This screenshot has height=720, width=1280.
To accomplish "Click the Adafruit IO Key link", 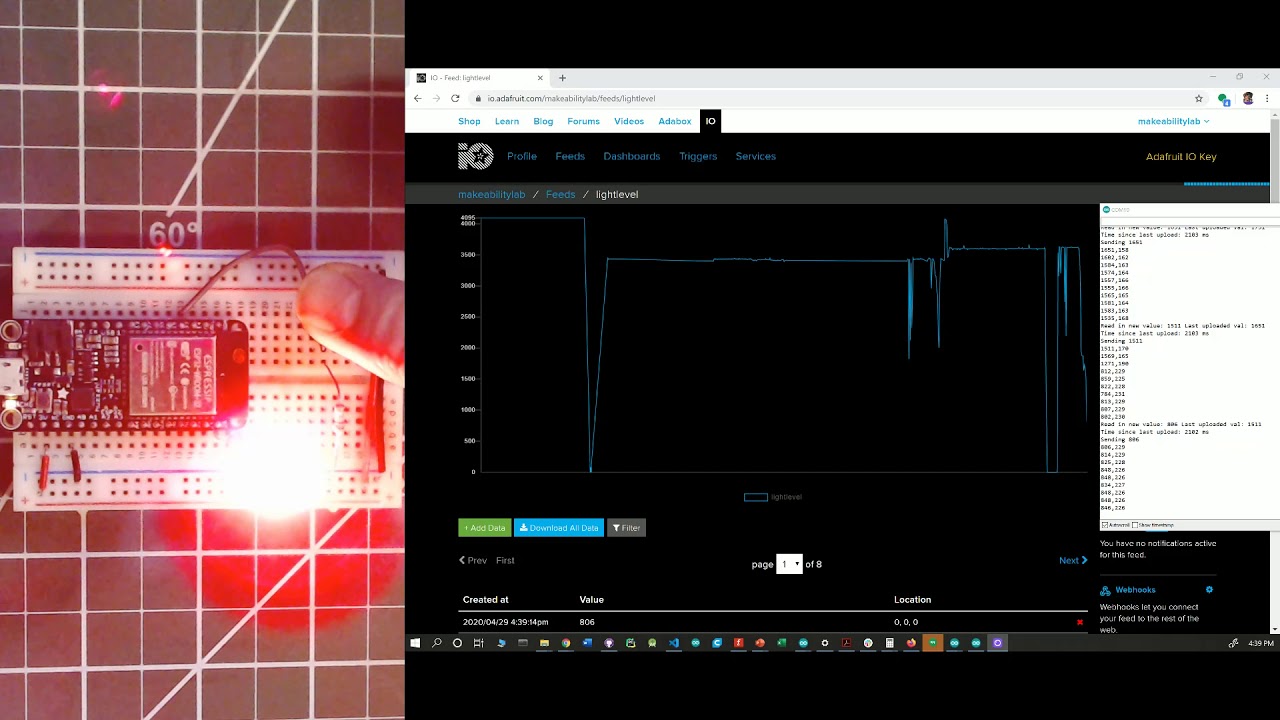I will tap(1181, 157).
